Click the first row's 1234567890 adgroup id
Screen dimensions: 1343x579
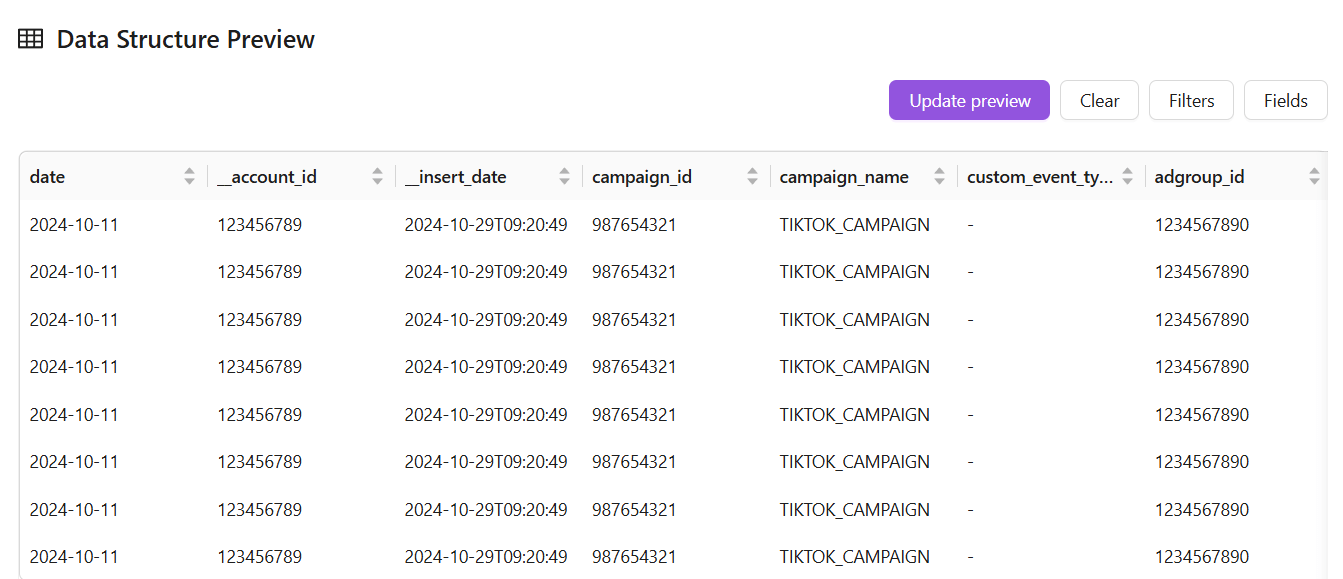click(x=1201, y=225)
